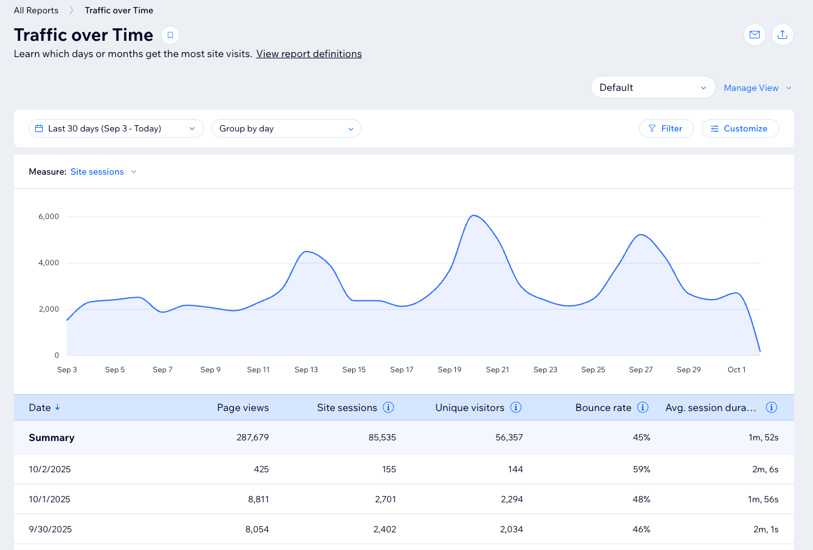Image resolution: width=813 pixels, height=550 pixels.
Task: Click the Sep 20 peak on the chart
Action: point(474,216)
